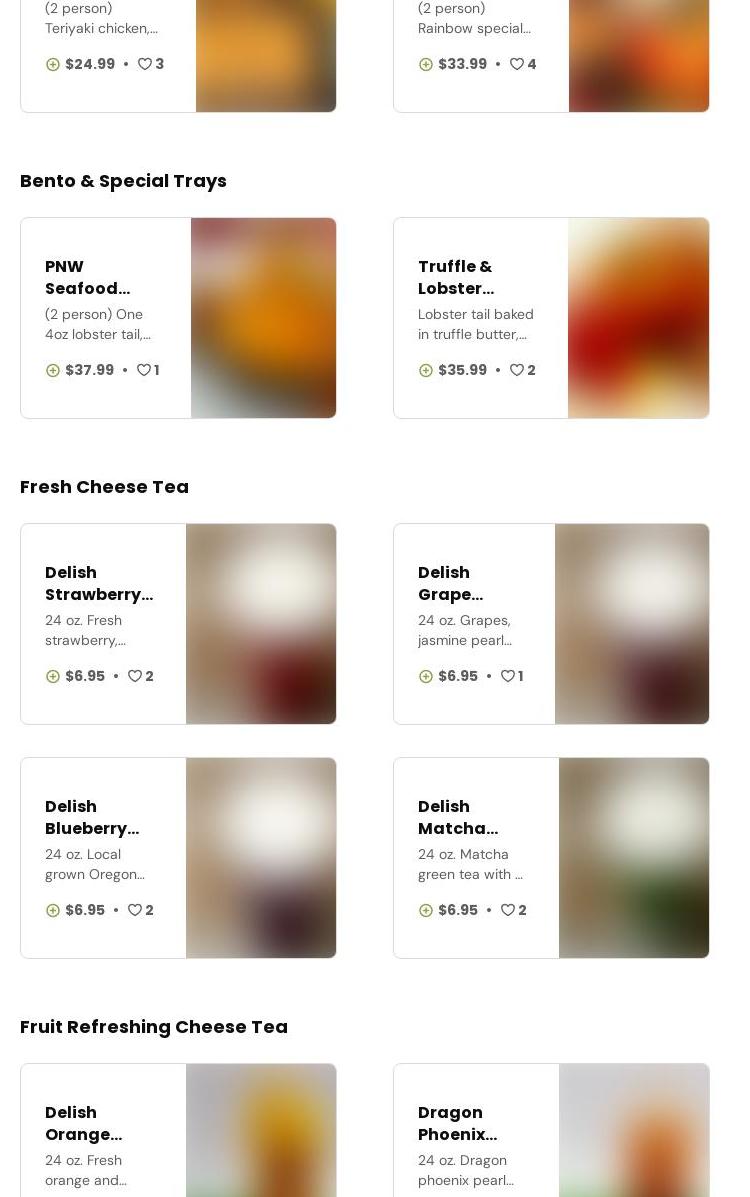Toggle heart on Truffle & Lobster item
Viewport: 750px width, 1197px height.
(x=517, y=370)
